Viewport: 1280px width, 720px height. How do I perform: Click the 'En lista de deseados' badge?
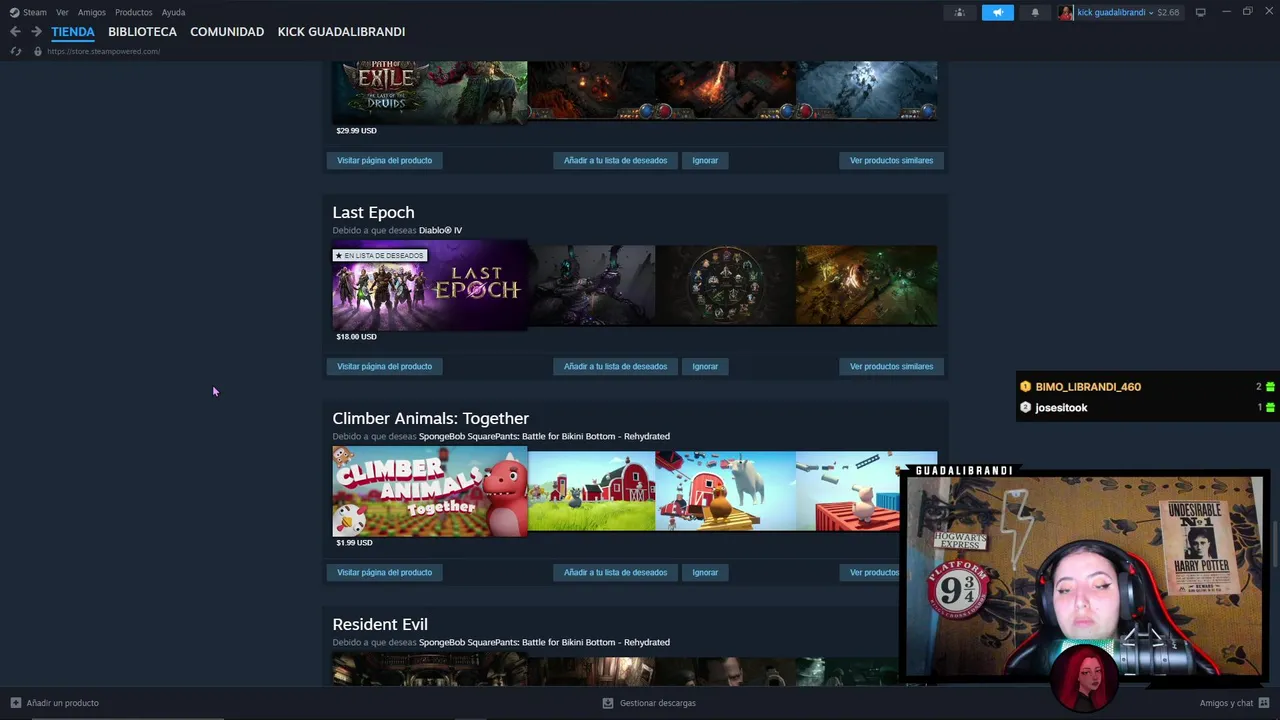pyautogui.click(x=380, y=255)
